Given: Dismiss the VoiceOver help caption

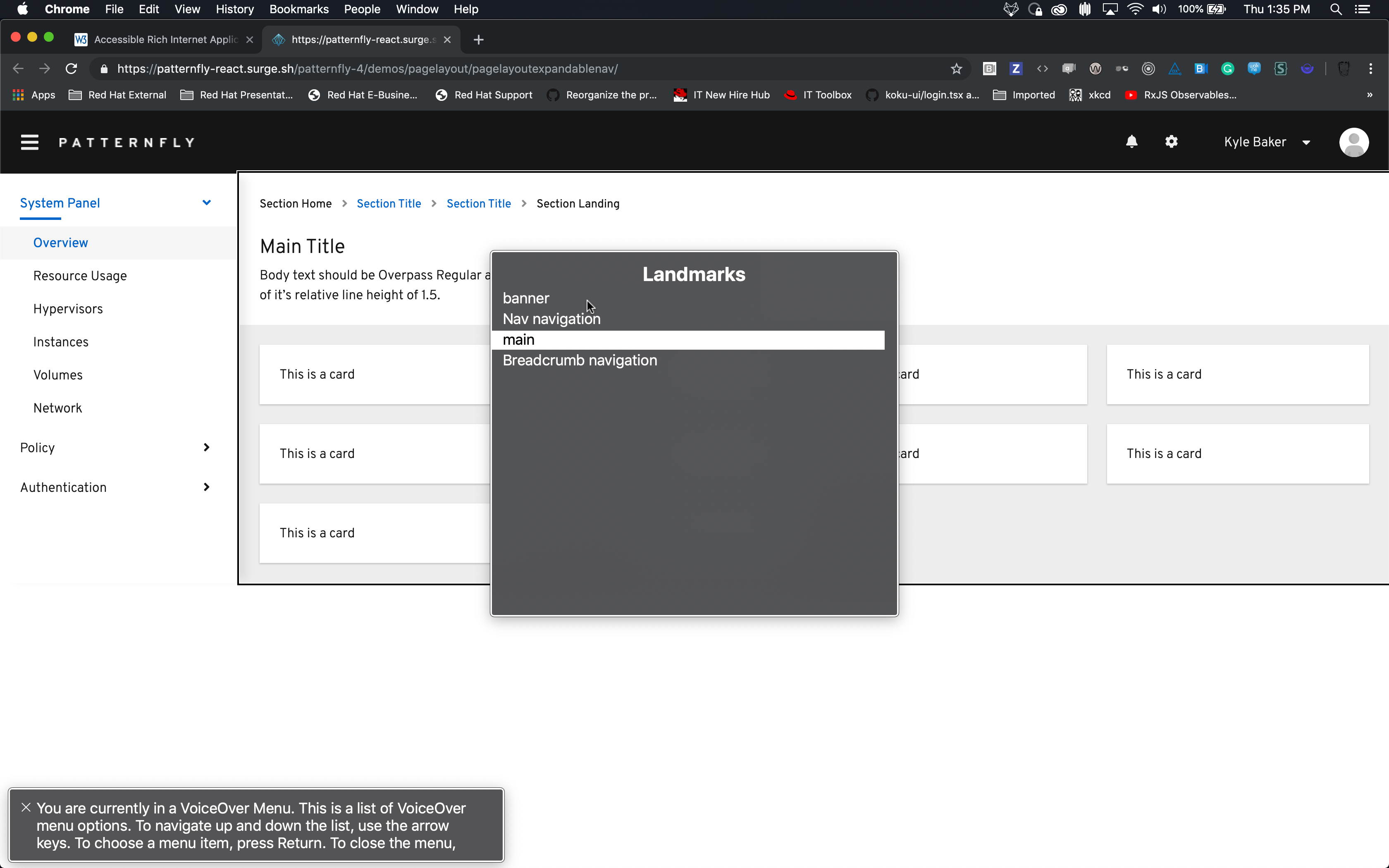Looking at the screenshot, I should pyautogui.click(x=26, y=807).
